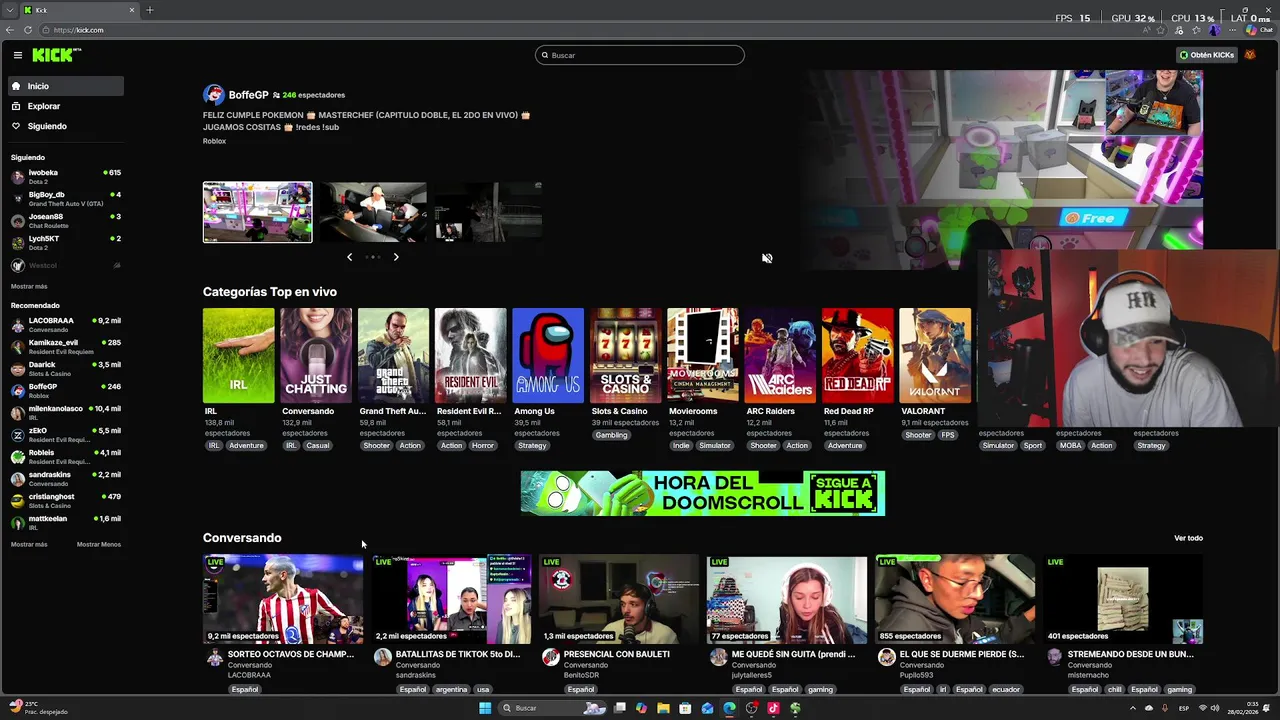
Task: Reload the page with the refresh icon
Action: tap(27, 30)
